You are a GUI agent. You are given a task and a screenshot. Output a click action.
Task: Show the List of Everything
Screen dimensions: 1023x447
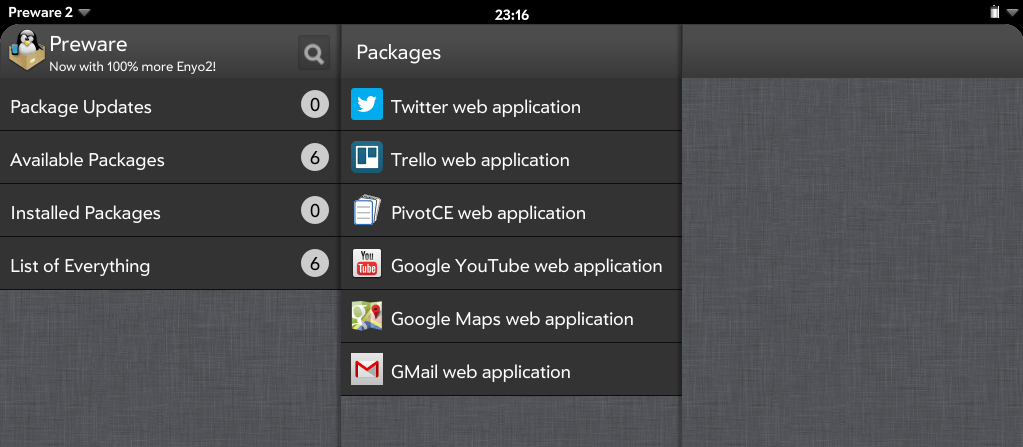(150, 265)
